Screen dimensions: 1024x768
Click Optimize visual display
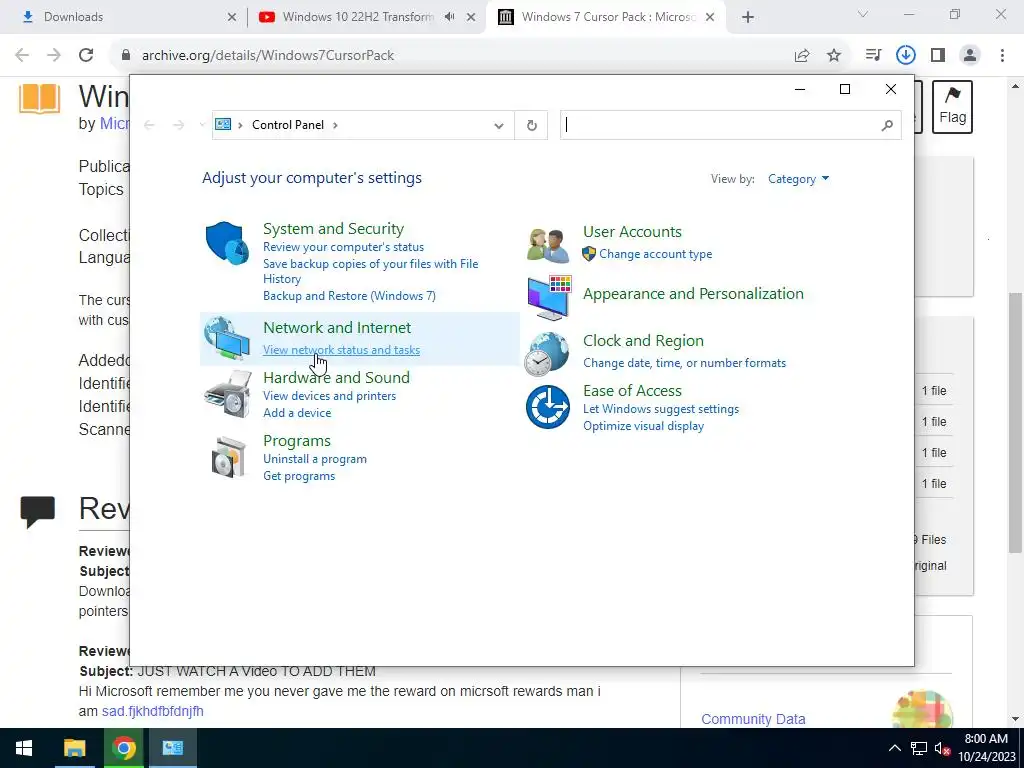643,426
